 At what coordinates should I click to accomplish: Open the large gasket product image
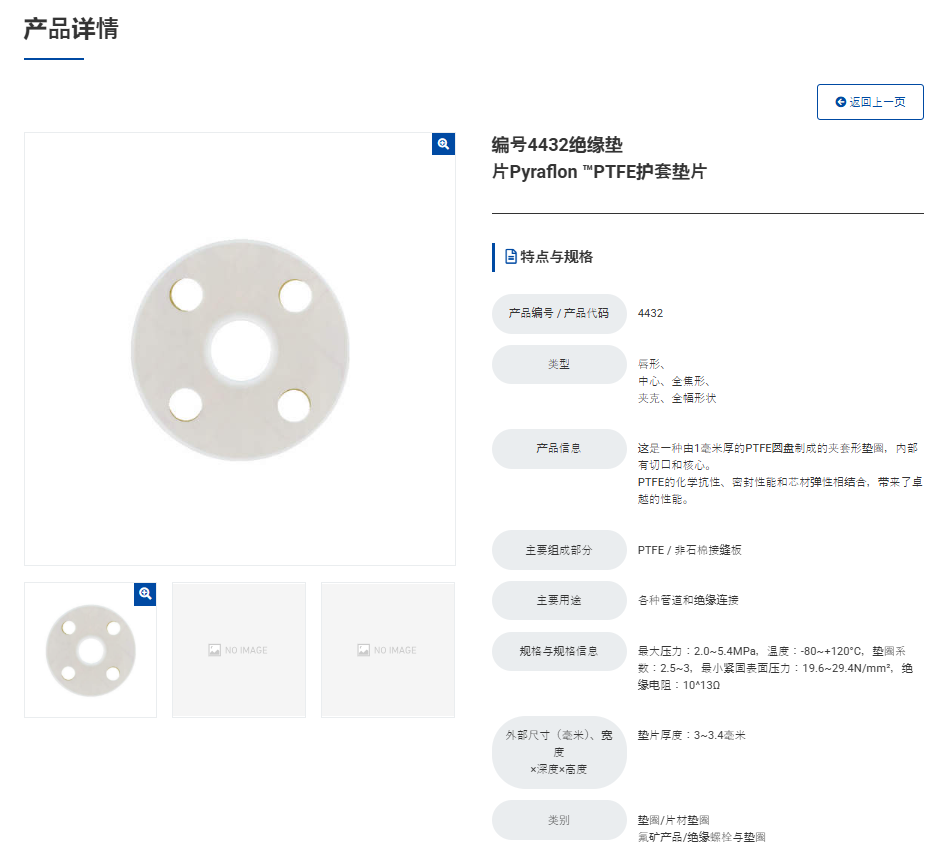(x=240, y=349)
